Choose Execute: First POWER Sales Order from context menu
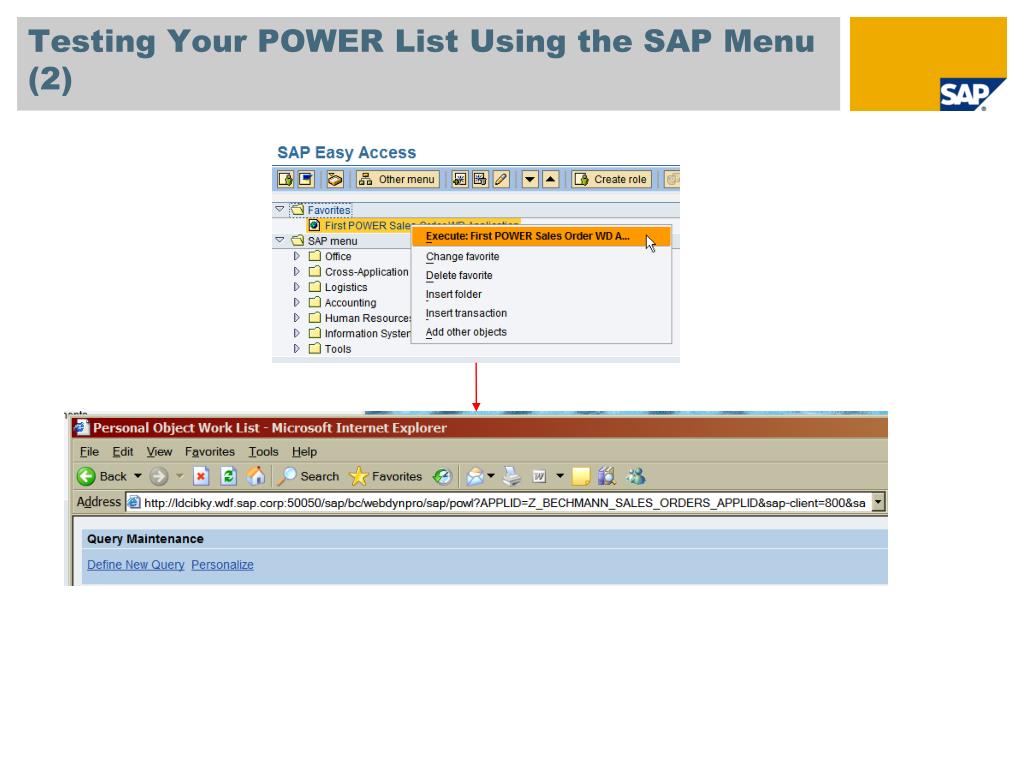The width and height of the screenshot is (1024, 768). click(x=541, y=236)
